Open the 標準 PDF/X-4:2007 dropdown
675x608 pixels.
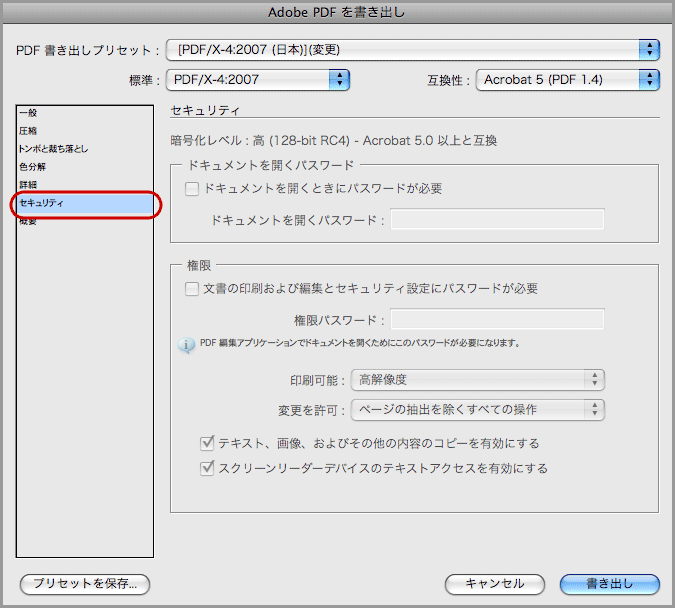coord(257,80)
